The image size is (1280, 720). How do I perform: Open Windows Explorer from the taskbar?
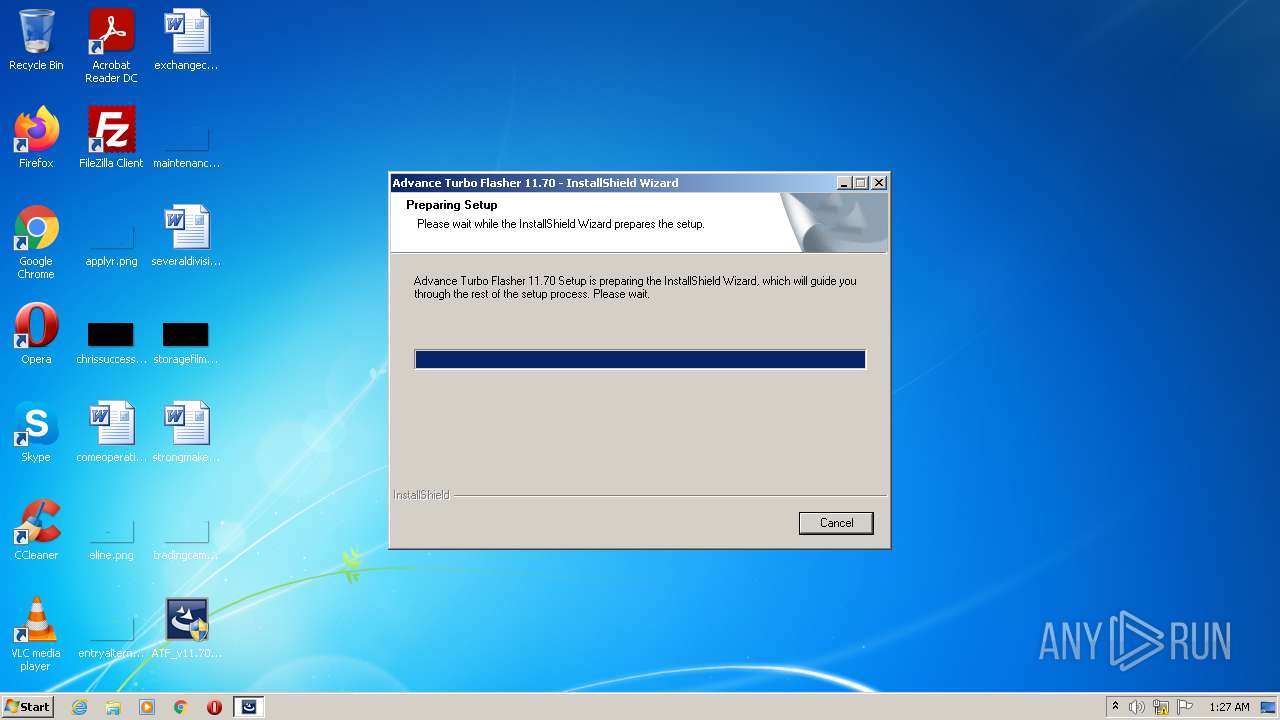click(x=113, y=707)
